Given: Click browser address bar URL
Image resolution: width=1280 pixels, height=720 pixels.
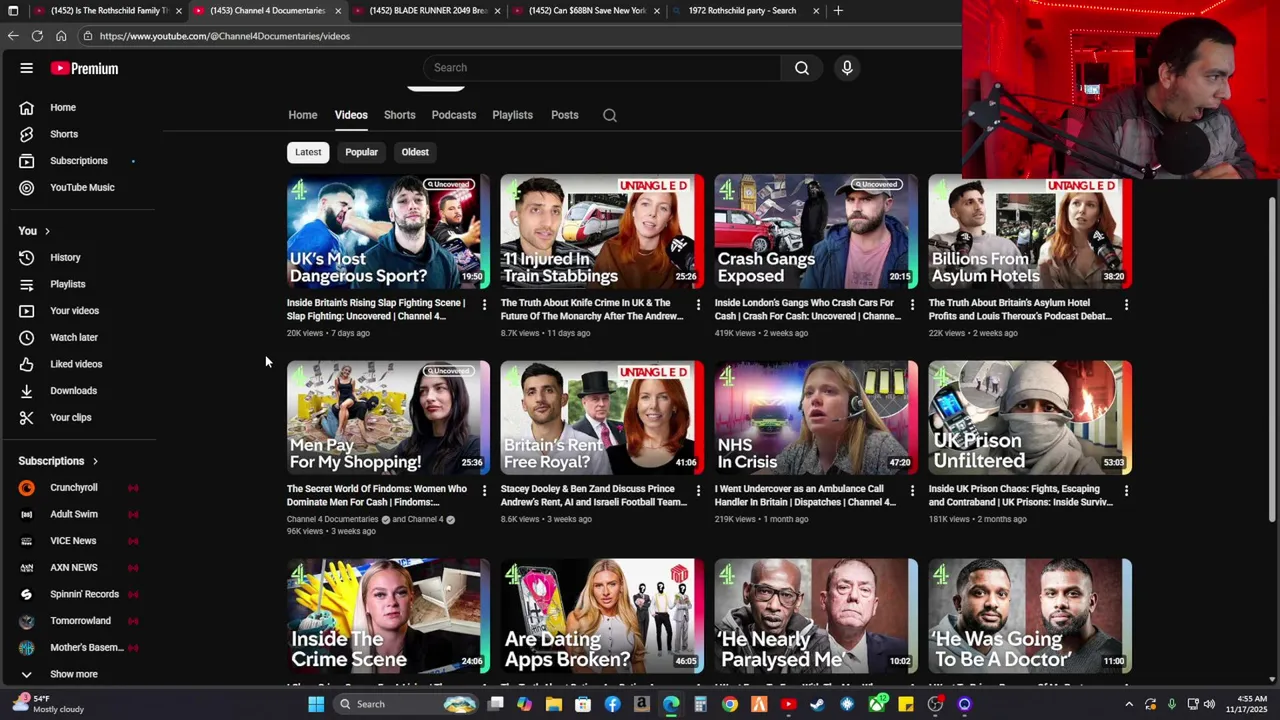Looking at the screenshot, I should [225, 36].
